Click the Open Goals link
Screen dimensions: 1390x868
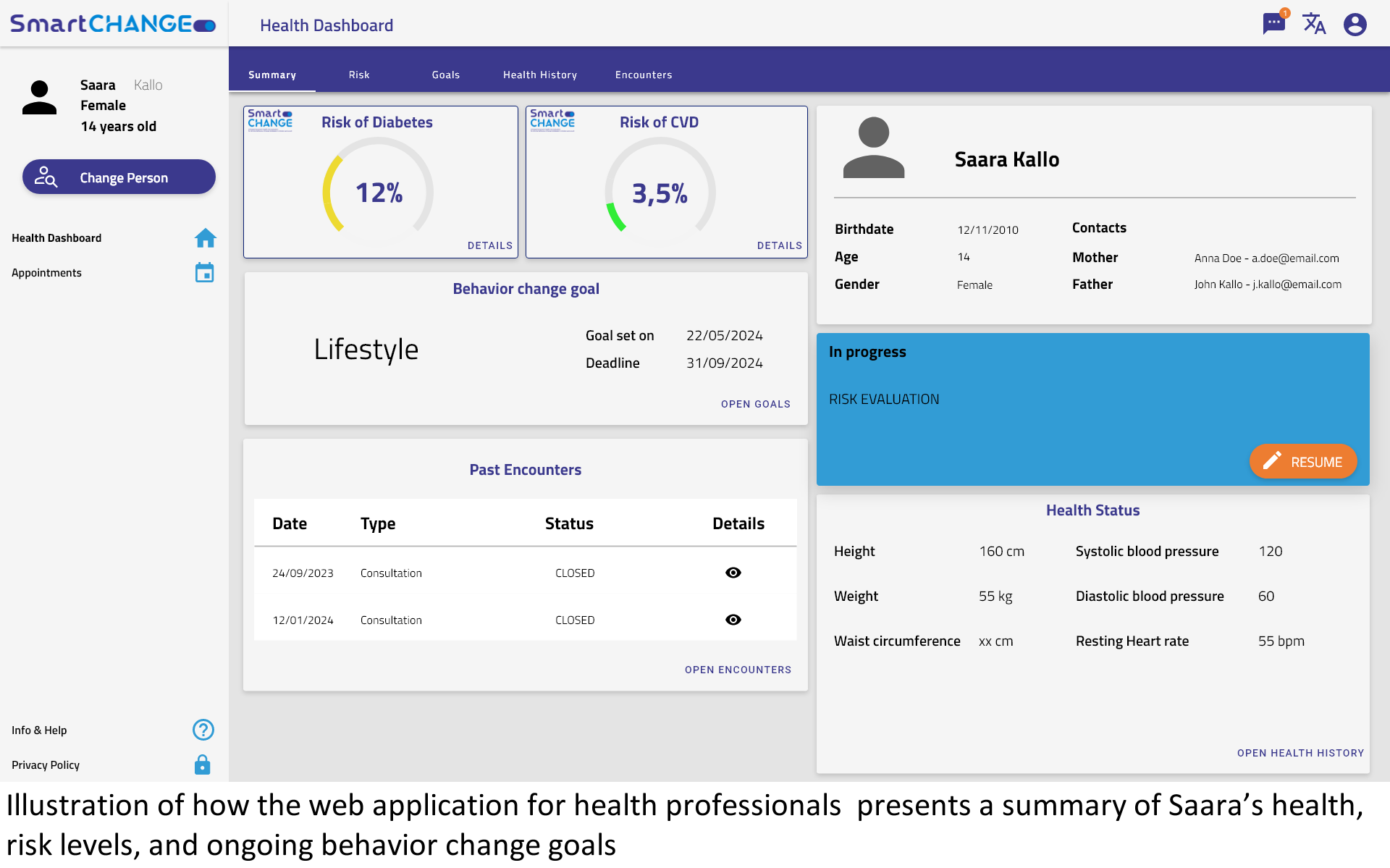(755, 404)
